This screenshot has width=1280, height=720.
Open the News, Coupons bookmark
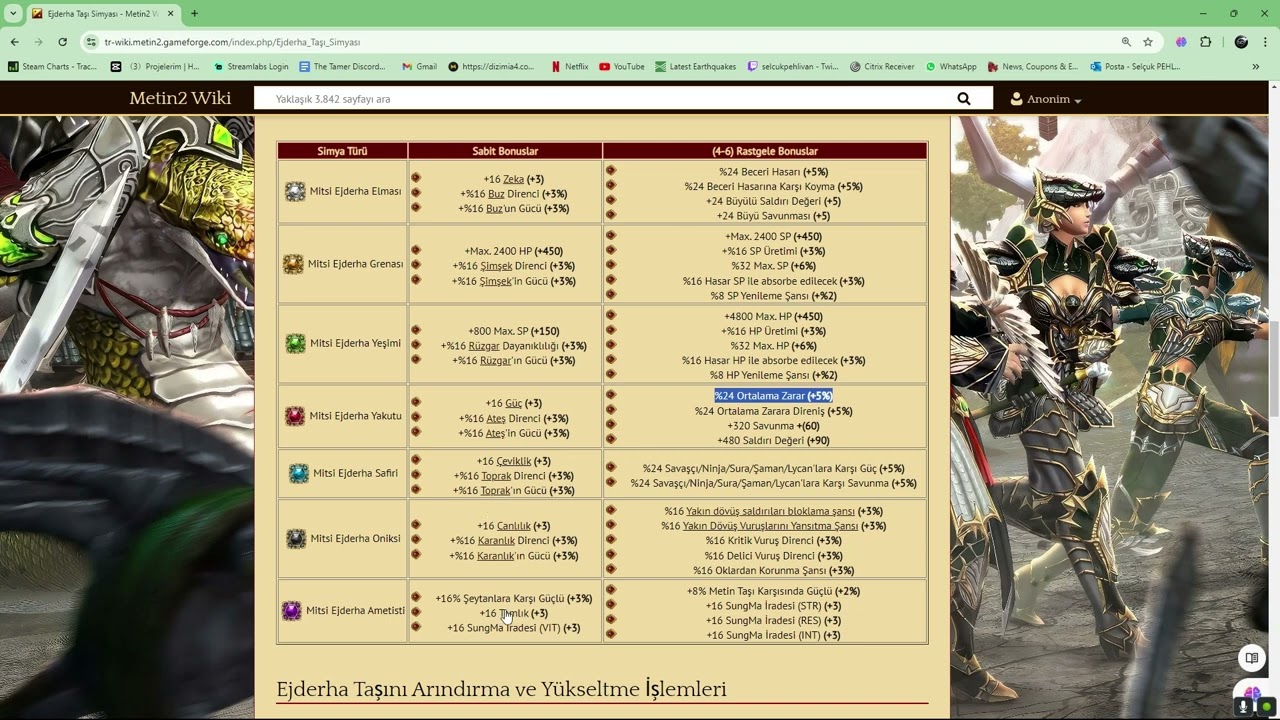pos(1033,67)
